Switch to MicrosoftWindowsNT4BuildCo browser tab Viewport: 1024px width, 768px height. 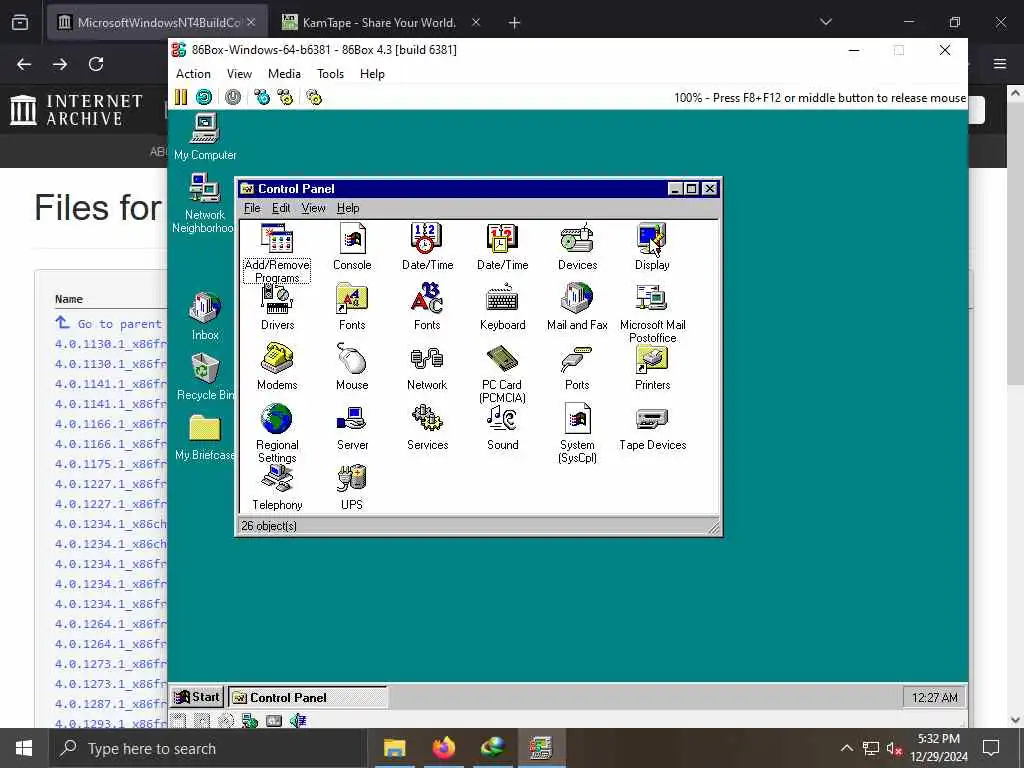point(157,22)
